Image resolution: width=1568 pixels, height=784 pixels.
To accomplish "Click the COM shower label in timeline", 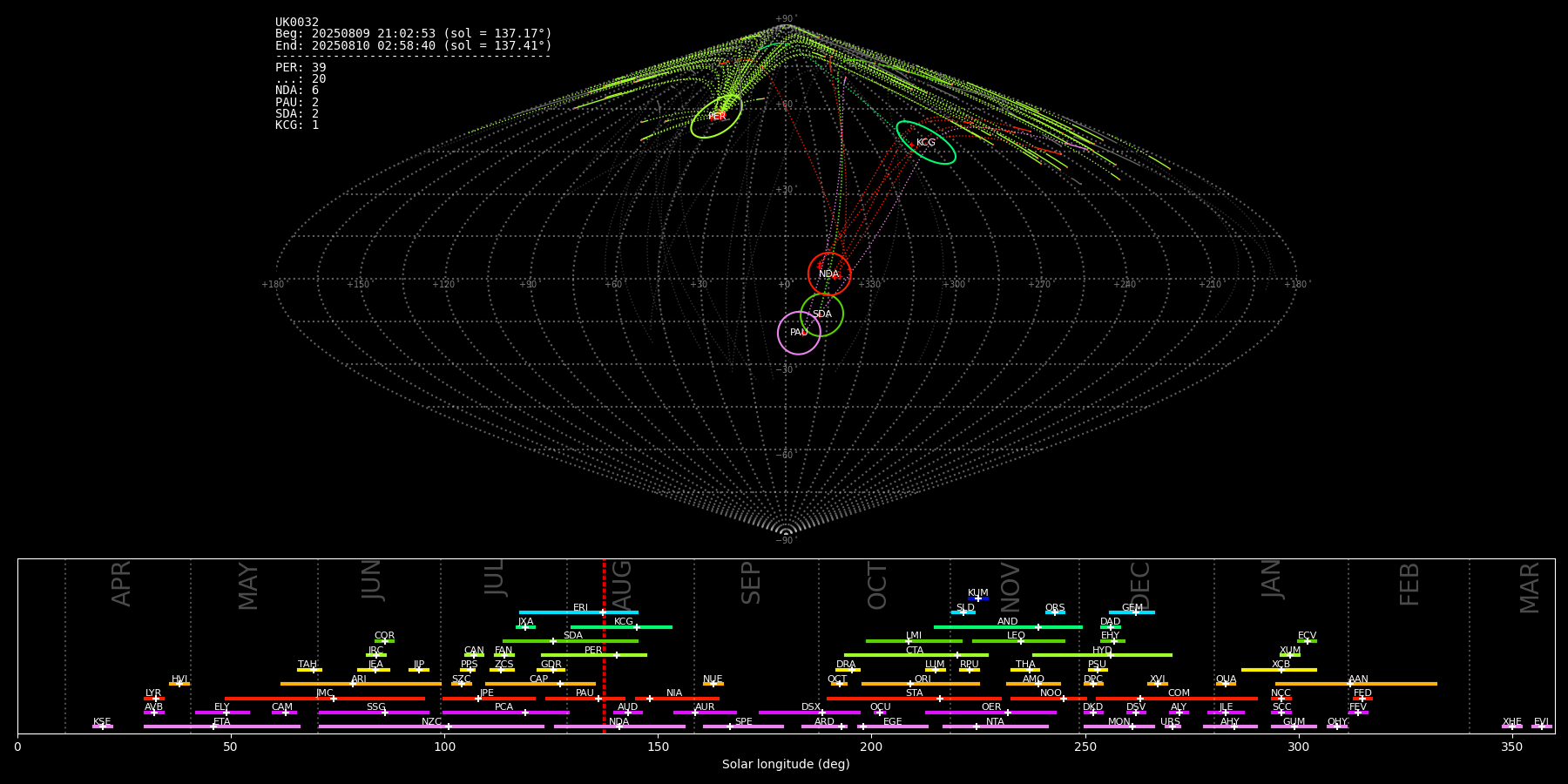I will (x=1179, y=693).
